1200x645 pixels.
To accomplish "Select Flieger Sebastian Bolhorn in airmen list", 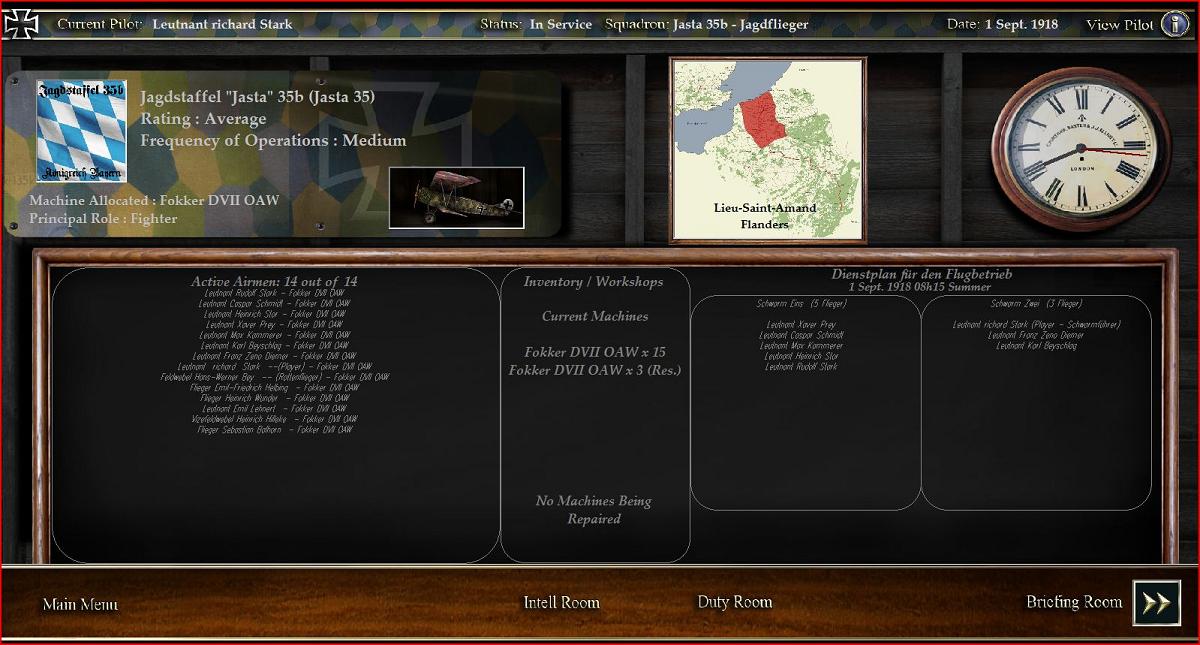I will [274, 430].
